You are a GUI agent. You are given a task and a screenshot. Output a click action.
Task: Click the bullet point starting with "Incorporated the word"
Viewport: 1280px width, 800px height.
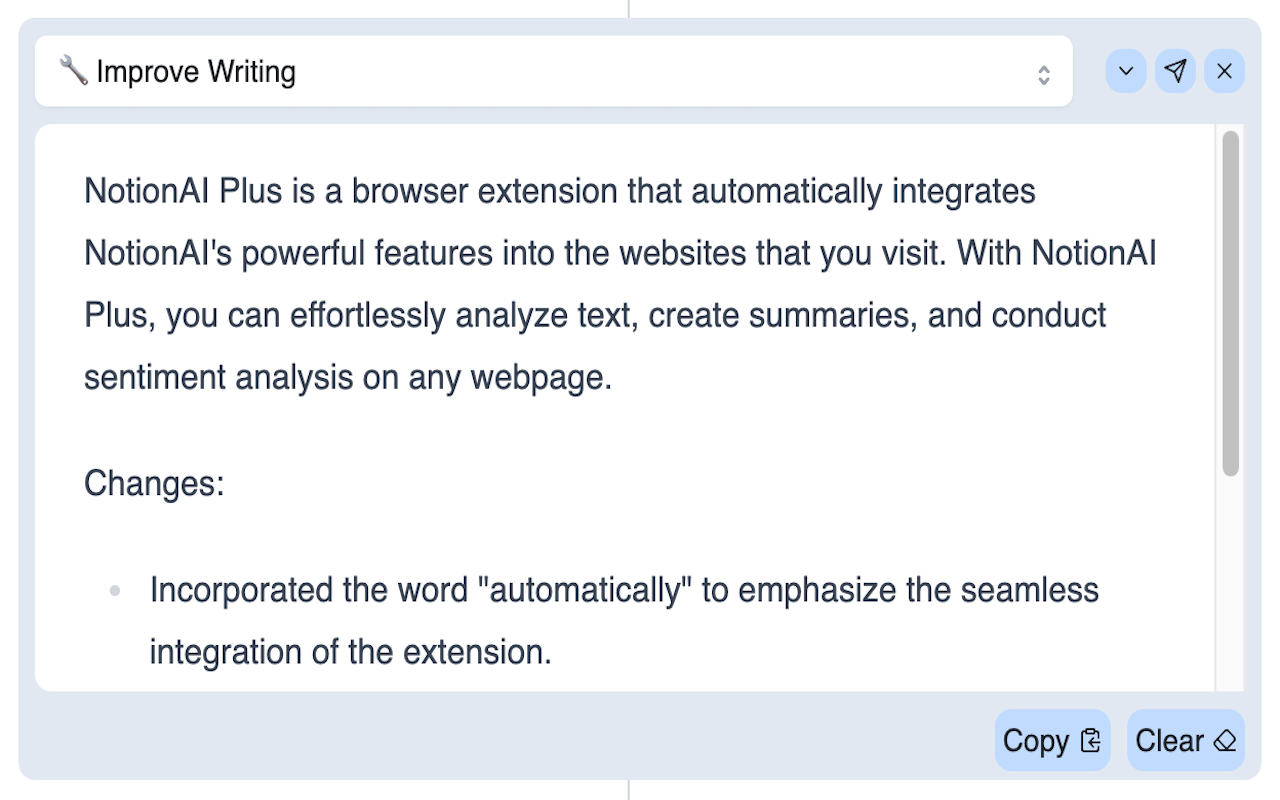pyautogui.click(x=624, y=621)
